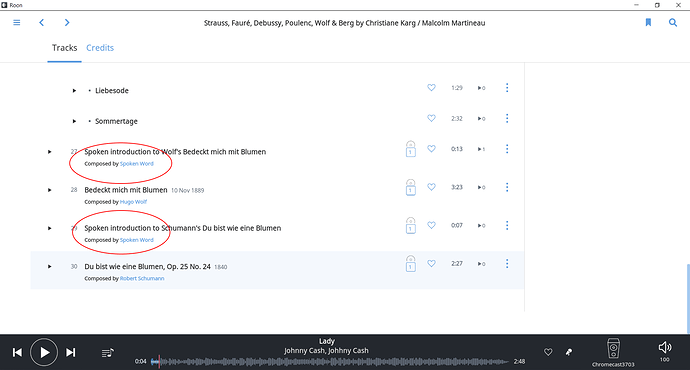Favorite track 30 Du bist wie eine Blumen

(431, 264)
